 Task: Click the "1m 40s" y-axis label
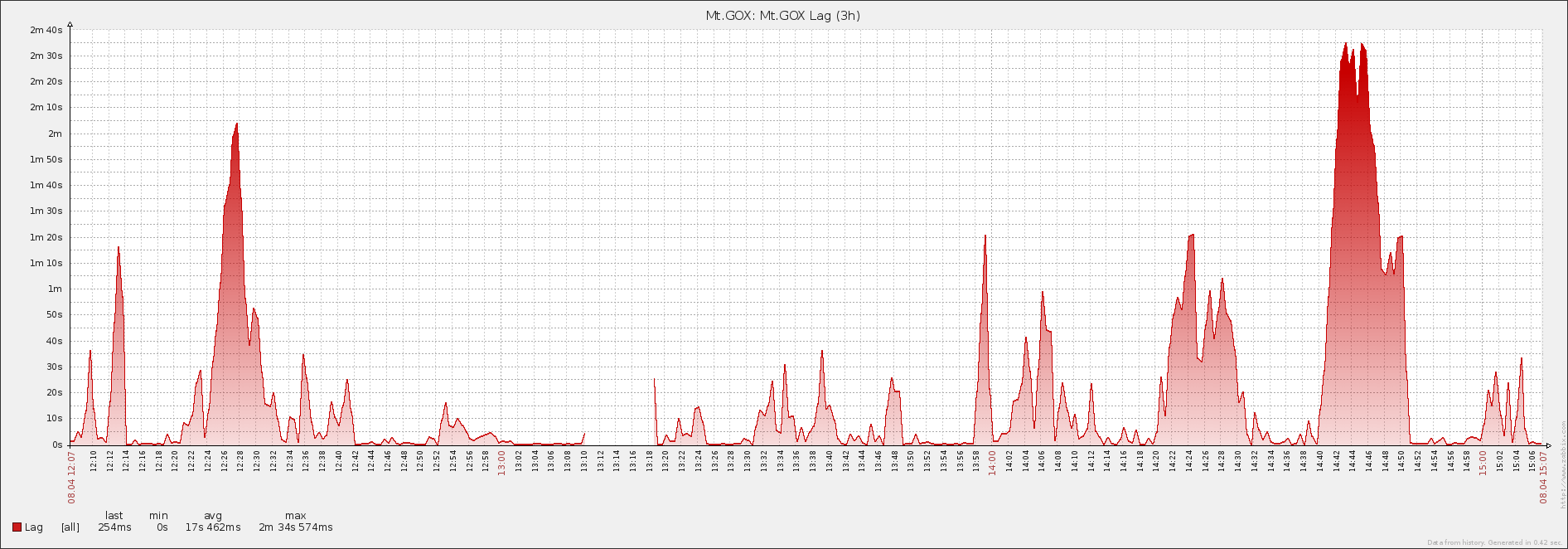[x=46, y=186]
